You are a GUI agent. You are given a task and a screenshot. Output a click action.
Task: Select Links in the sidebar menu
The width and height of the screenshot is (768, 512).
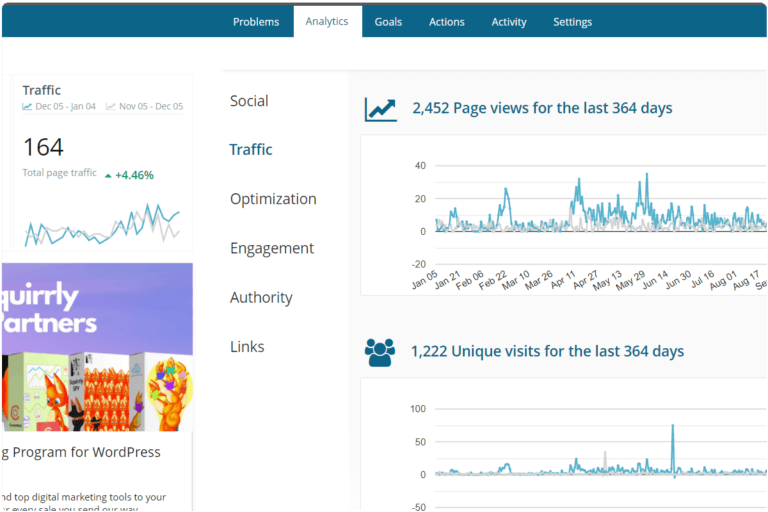click(247, 347)
